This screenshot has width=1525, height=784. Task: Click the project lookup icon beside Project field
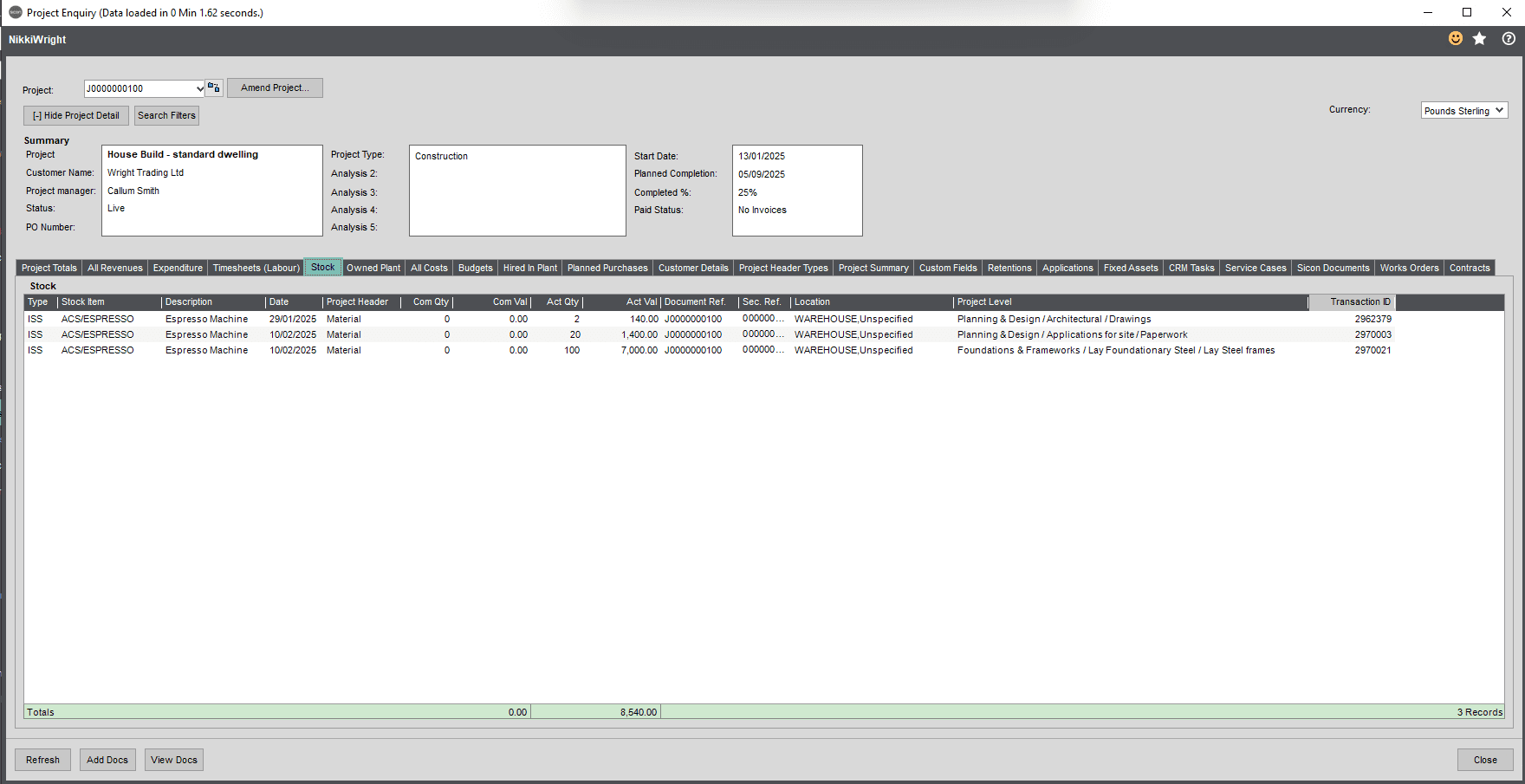pyautogui.click(x=214, y=88)
